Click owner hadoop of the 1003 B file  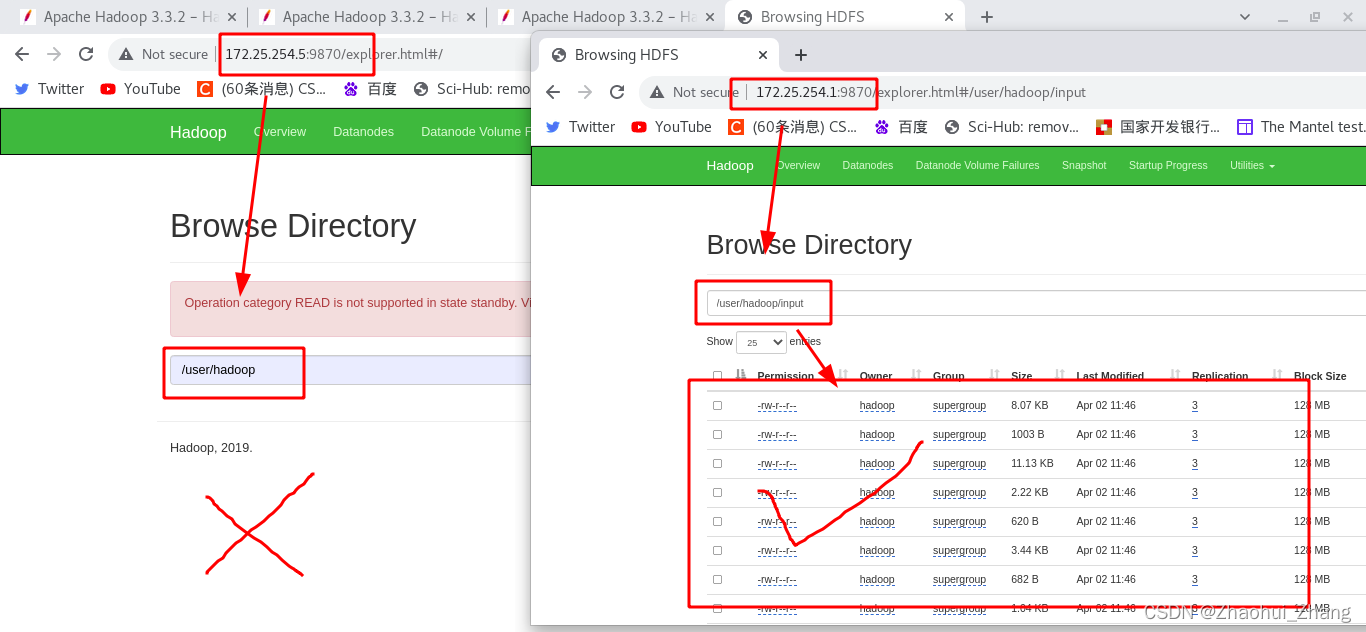coord(877,435)
